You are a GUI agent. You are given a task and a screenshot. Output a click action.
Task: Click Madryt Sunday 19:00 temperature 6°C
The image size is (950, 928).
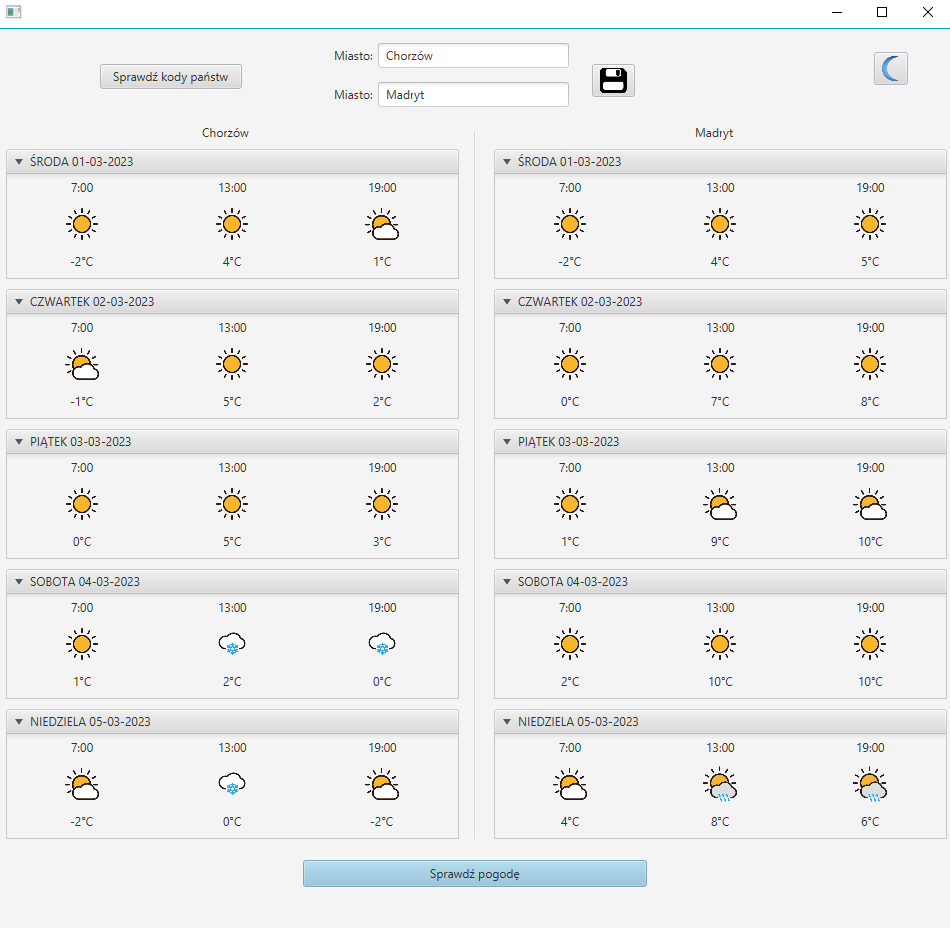870,821
